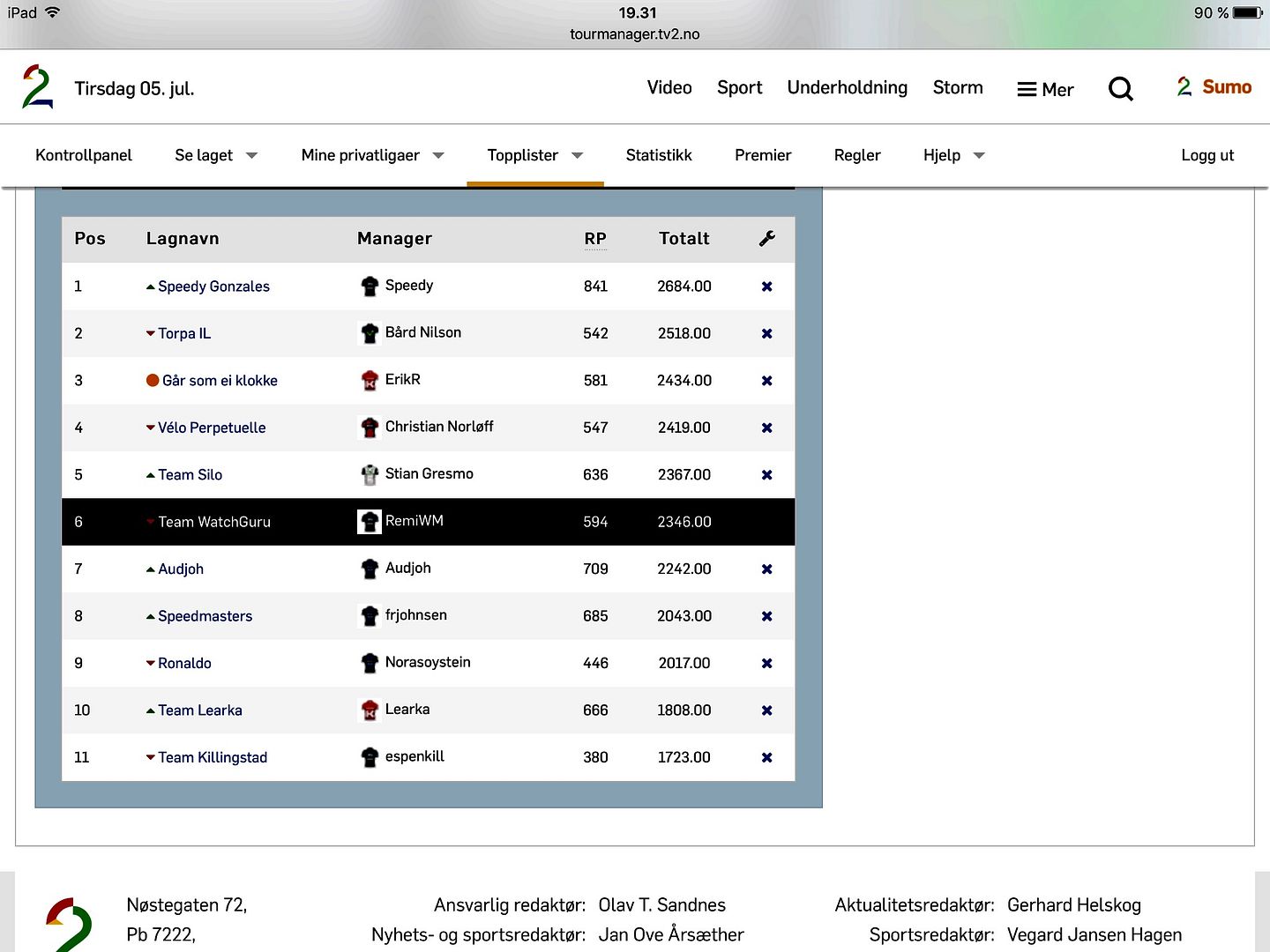The width and height of the screenshot is (1270, 952).
Task: Remove Speedmasters with its X icon
Action: pyautogui.click(x=767, y=616)
